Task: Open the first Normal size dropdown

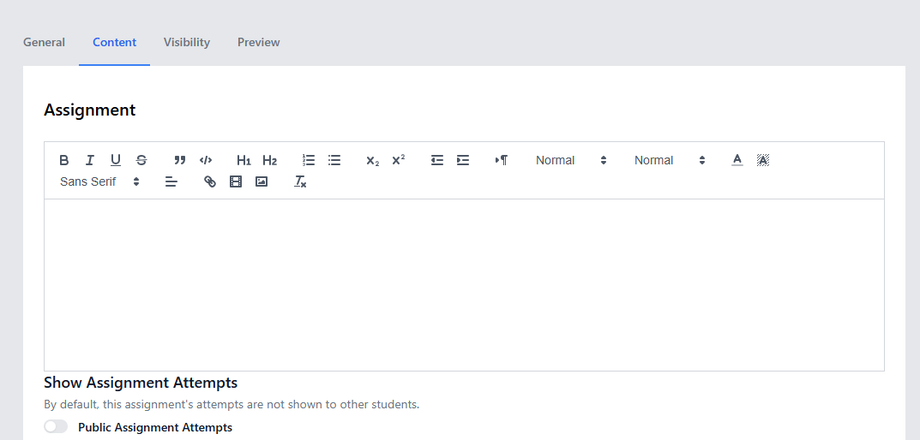Action: [x=571, y=160]
